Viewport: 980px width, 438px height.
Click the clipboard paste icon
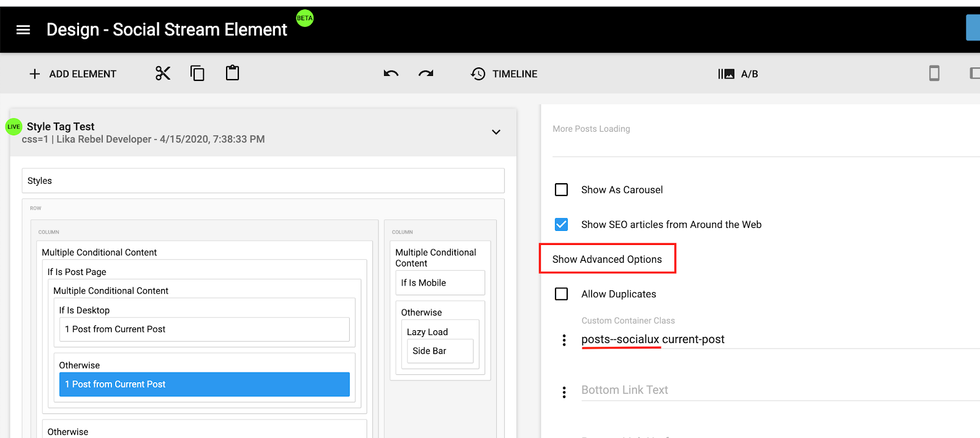click(232, 74)
